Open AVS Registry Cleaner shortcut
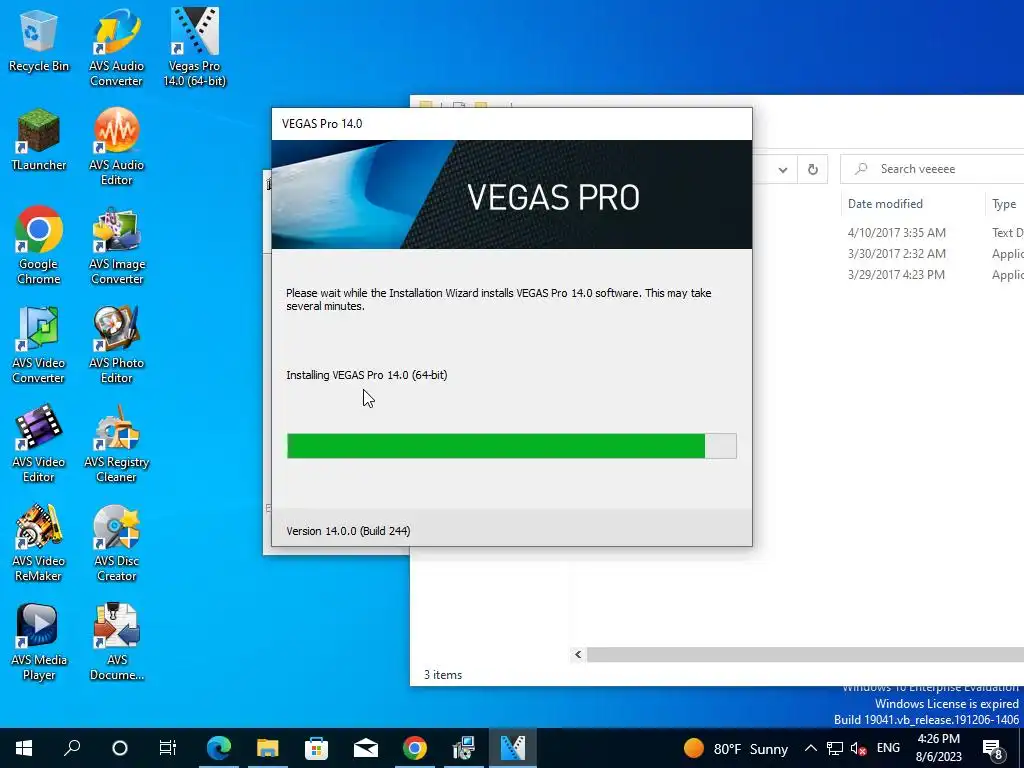The height and width of the screenshot is (768, 1024). (116, 443)
